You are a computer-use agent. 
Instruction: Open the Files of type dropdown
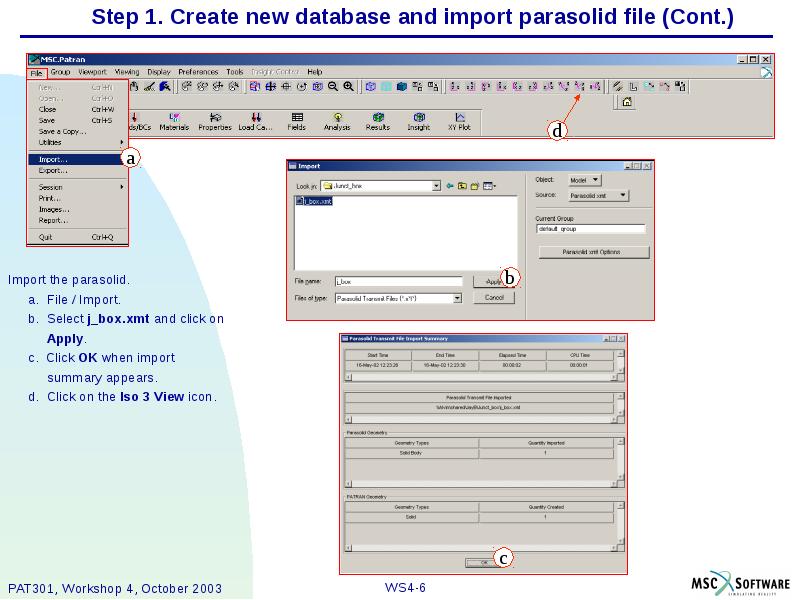pyautogui.click(x=456, y=296)
